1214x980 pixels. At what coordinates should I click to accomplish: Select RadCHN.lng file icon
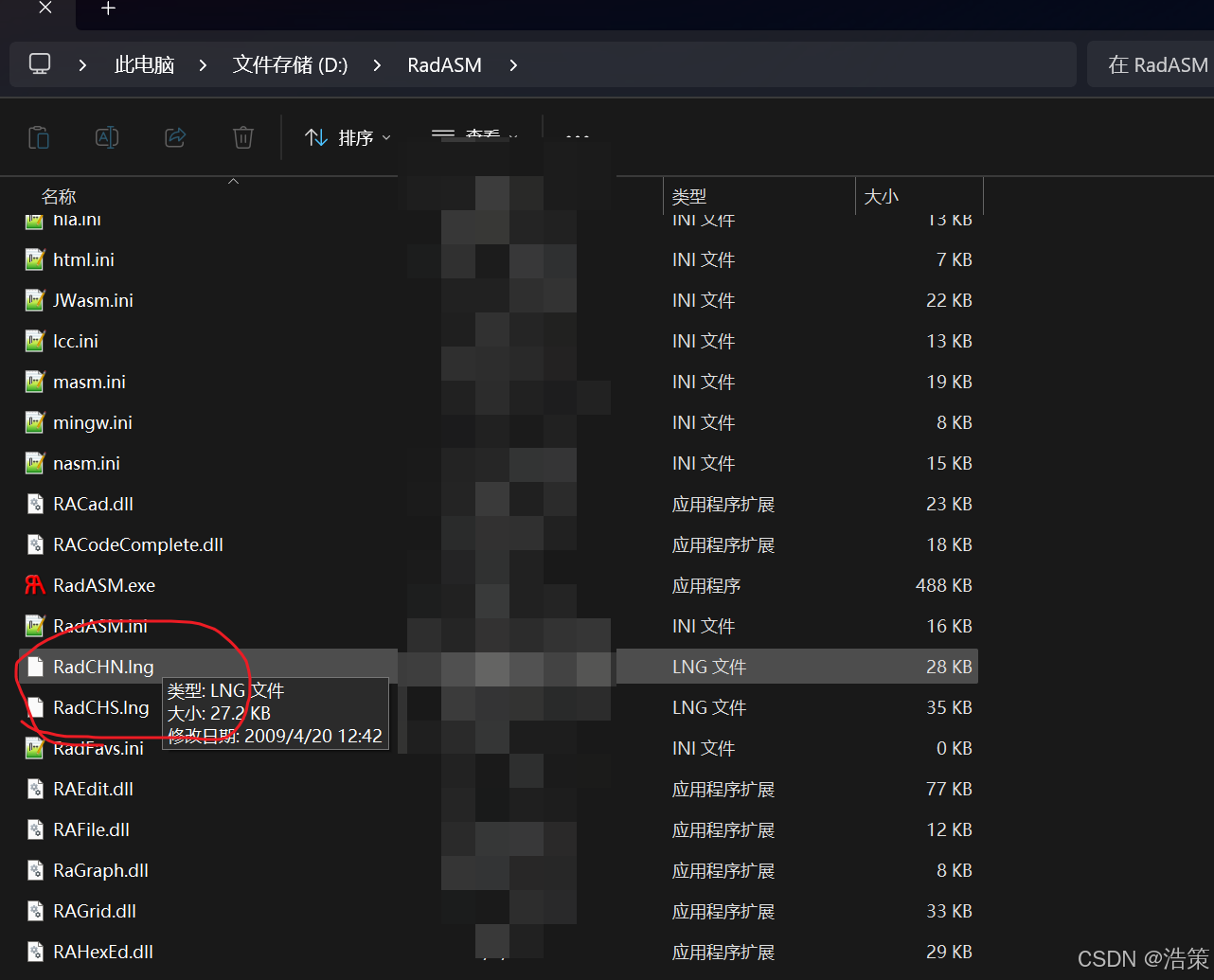point(35,667)
